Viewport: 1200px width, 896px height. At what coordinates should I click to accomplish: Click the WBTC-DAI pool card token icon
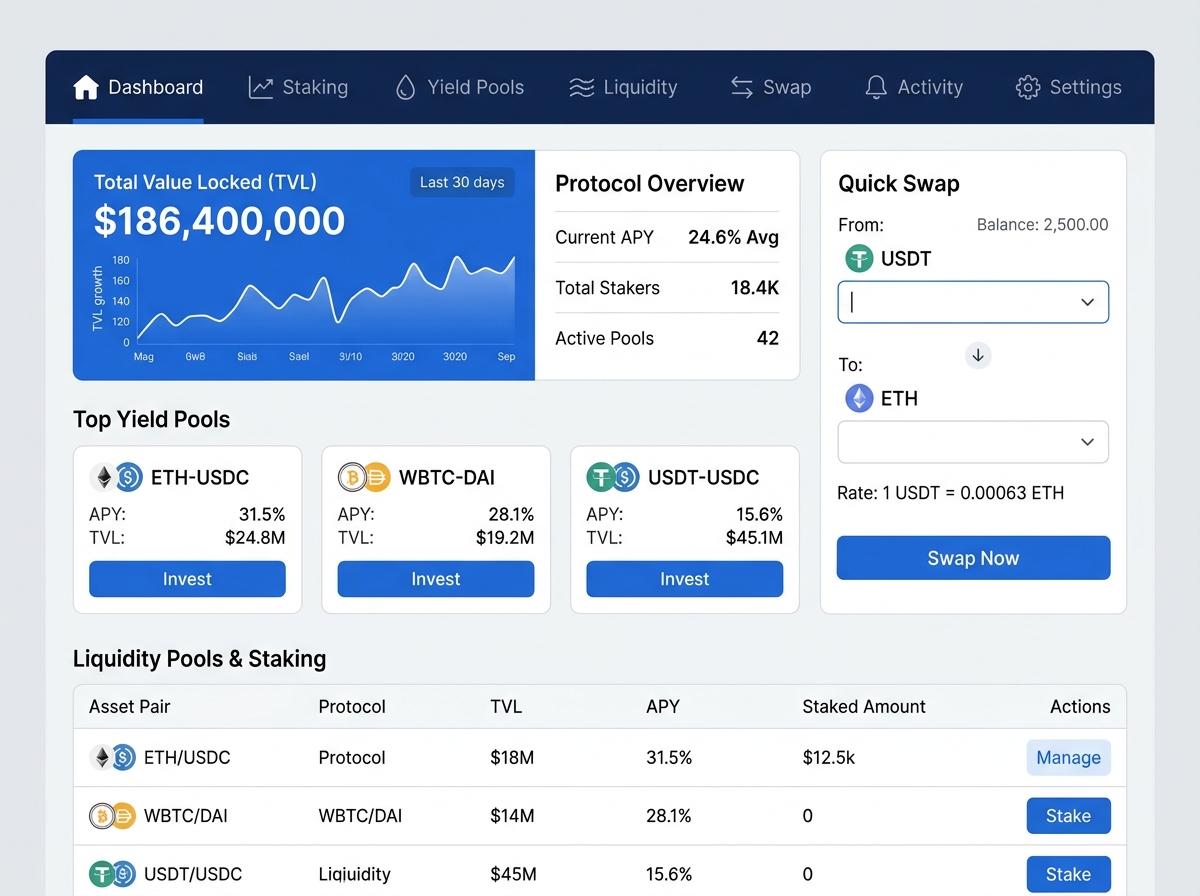[364, 478]
